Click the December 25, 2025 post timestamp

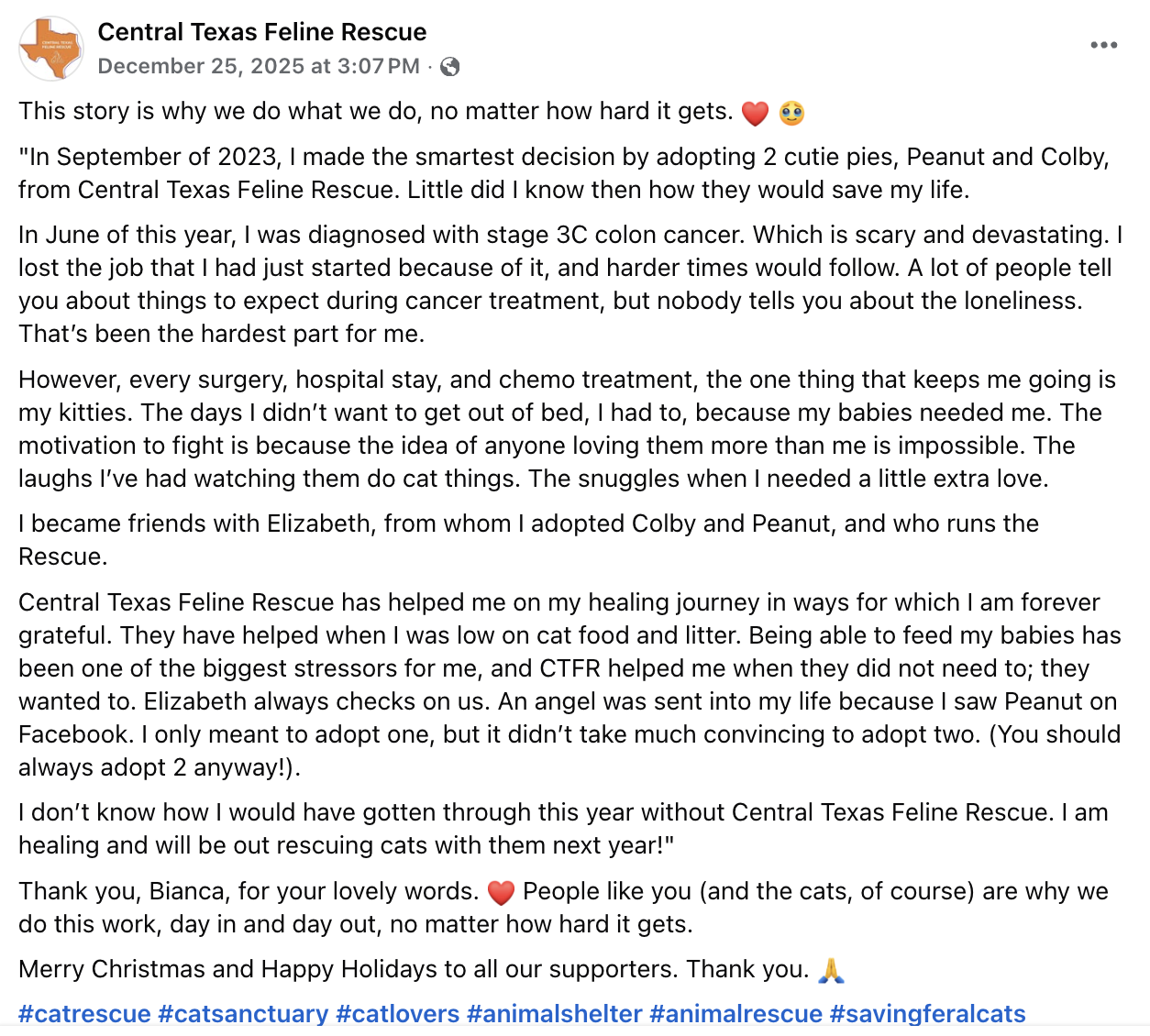point(258,66)
